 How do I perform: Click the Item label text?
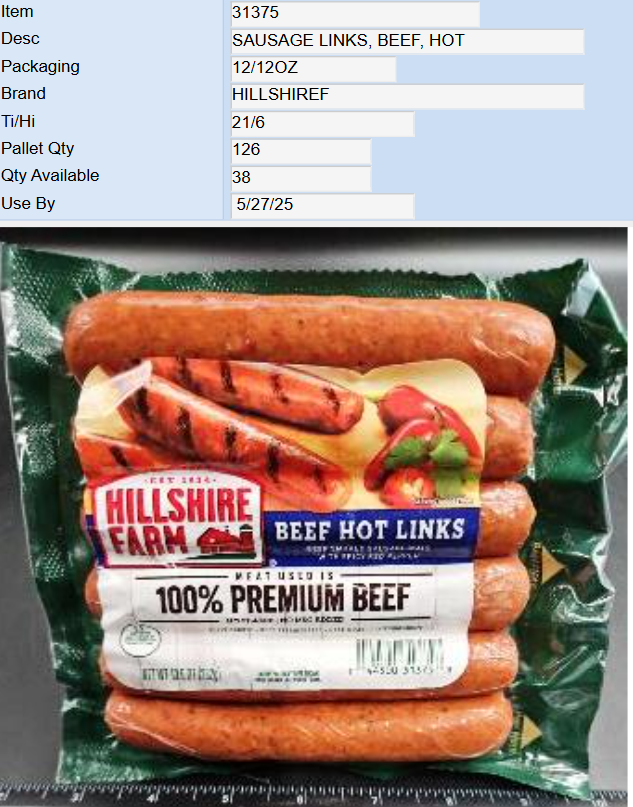coord(17,11)
